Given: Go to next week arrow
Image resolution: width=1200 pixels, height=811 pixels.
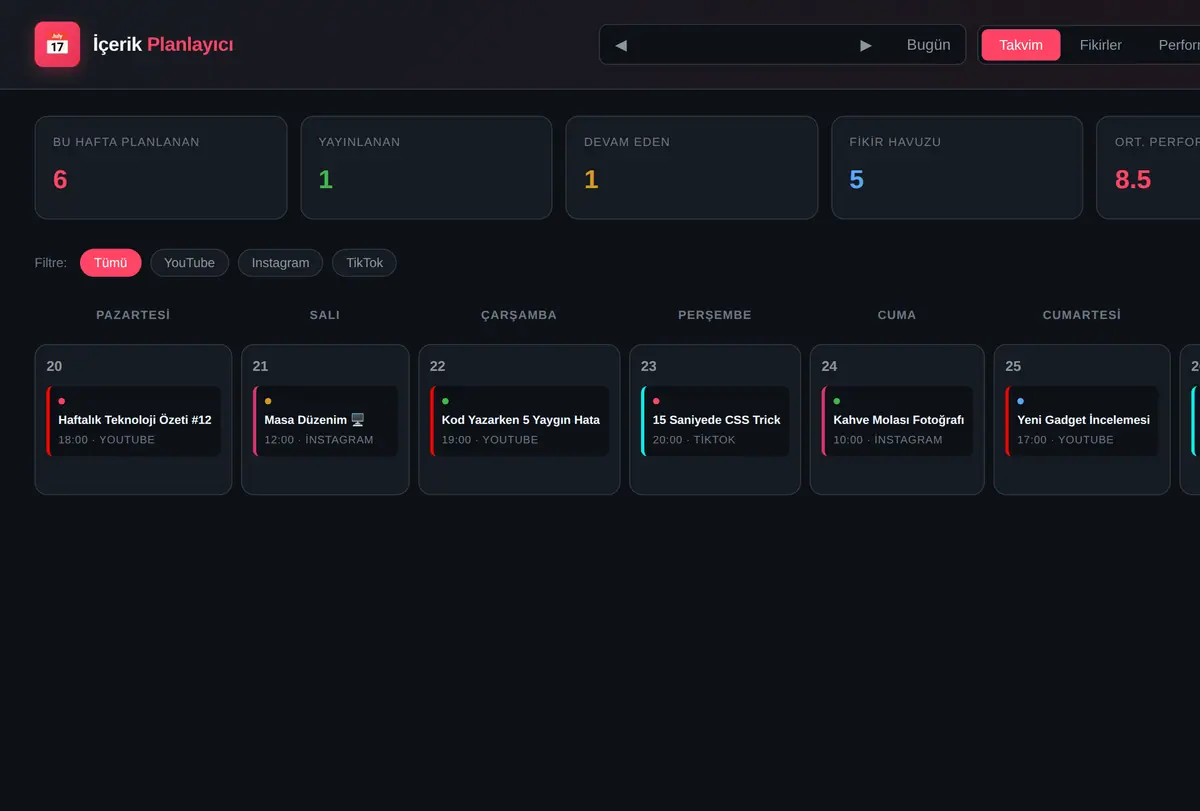Looking at the screenshot, I should 866,45.
